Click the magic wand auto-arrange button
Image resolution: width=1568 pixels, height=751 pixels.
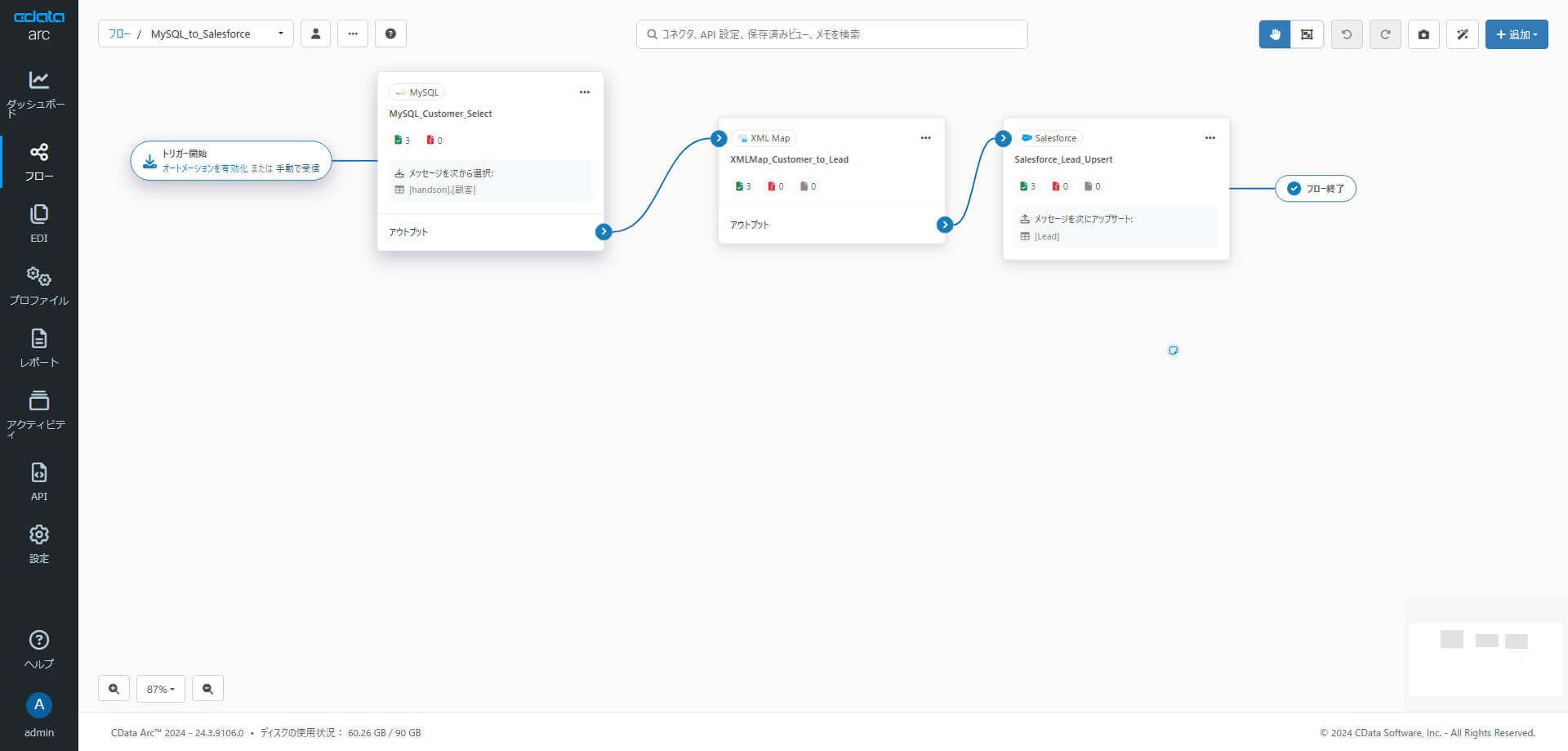click(x=1463, y=34)
